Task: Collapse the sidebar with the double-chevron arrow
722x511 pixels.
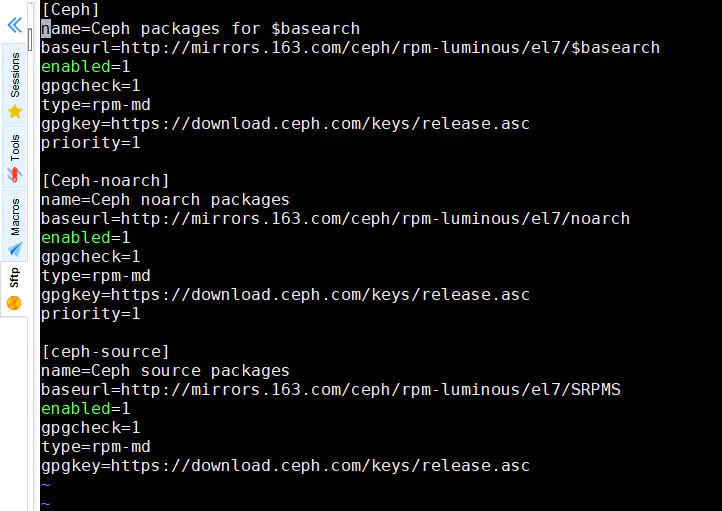Action: (x=15, y=25)
